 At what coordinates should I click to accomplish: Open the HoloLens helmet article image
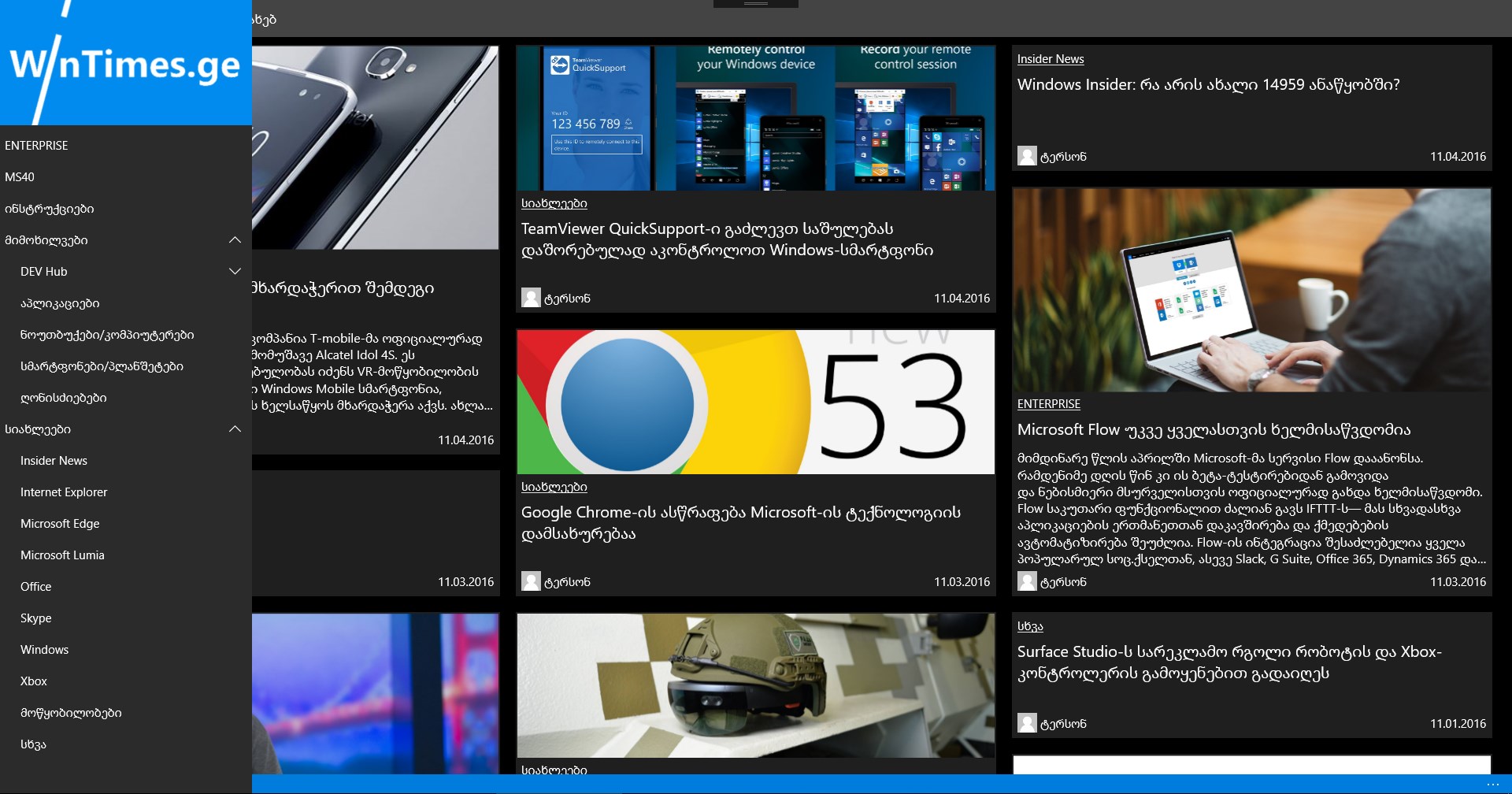tap(756, 685)
